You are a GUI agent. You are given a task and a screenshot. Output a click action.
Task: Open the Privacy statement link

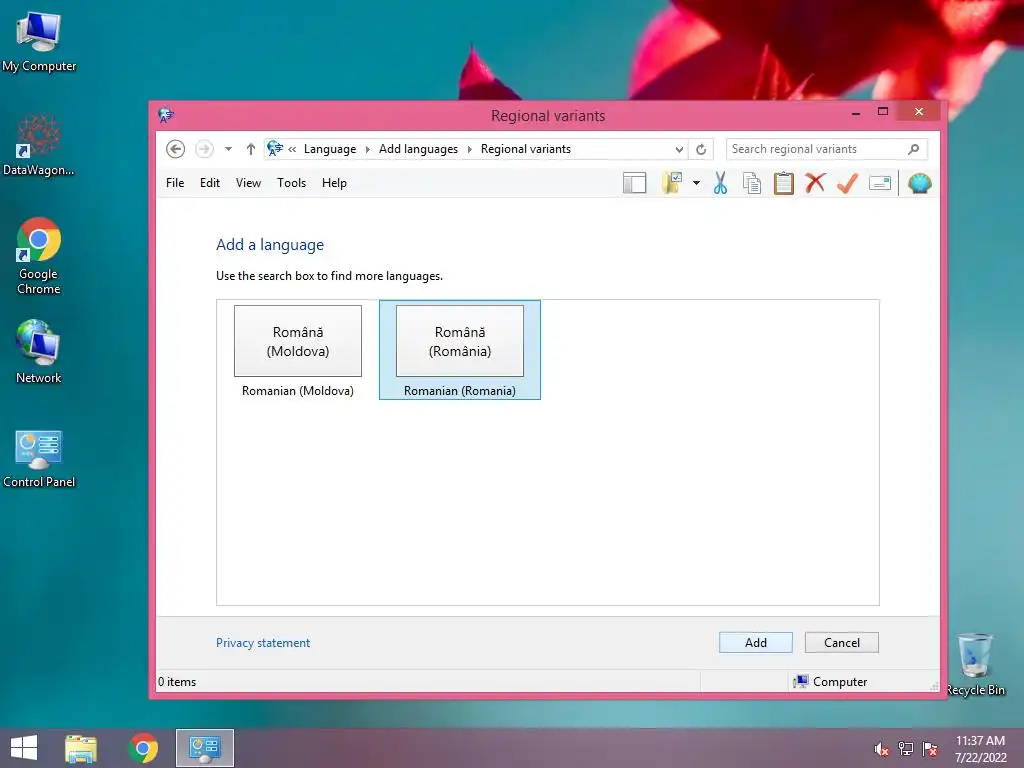tap(263, 643)
